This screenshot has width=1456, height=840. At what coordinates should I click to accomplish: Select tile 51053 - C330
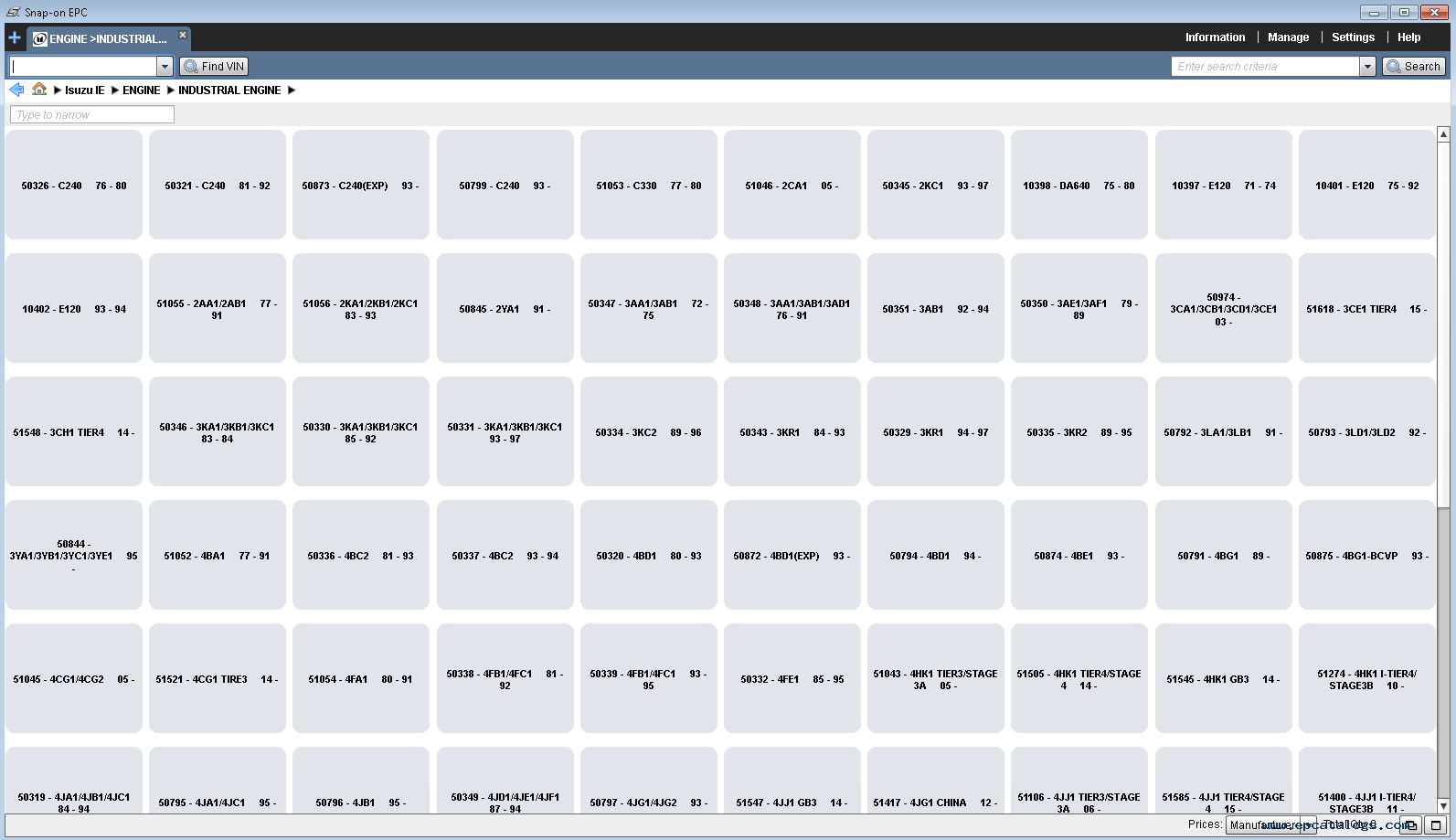649,185
